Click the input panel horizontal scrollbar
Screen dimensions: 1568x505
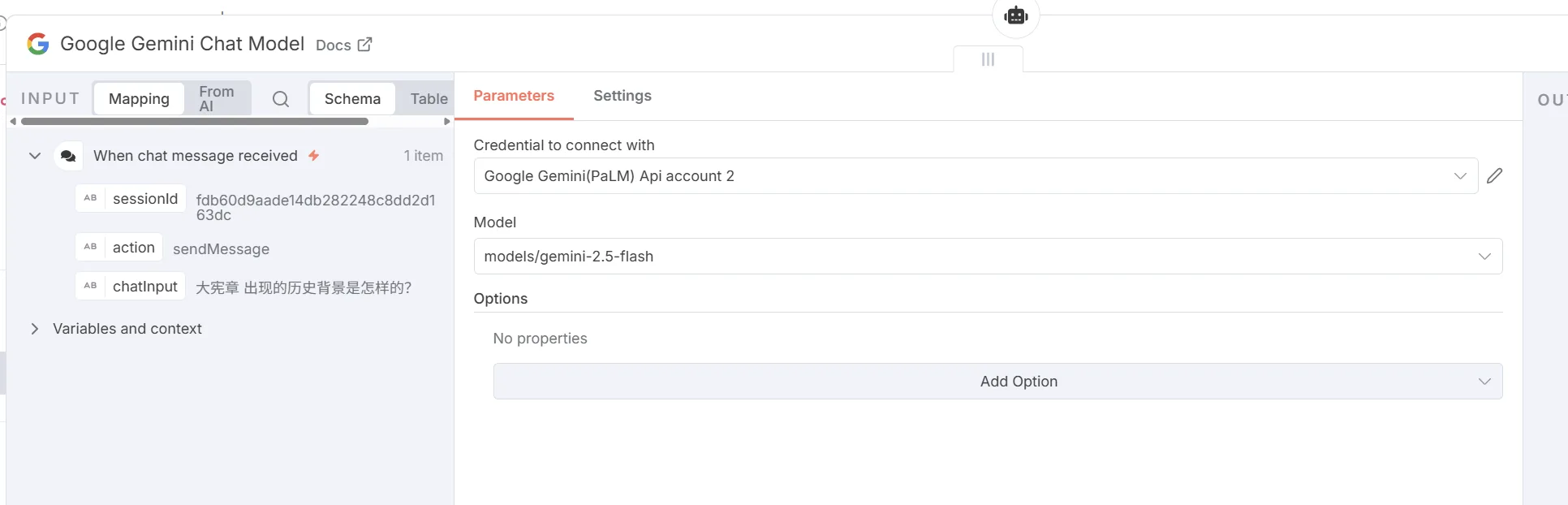point(195,122)
